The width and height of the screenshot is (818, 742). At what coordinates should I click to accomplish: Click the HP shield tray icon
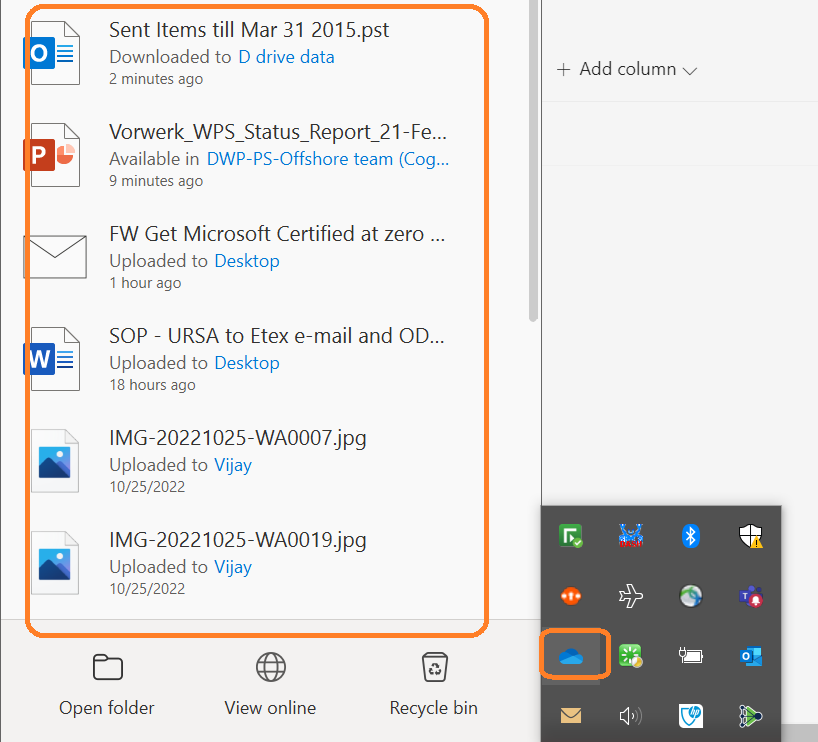(689, 715)
